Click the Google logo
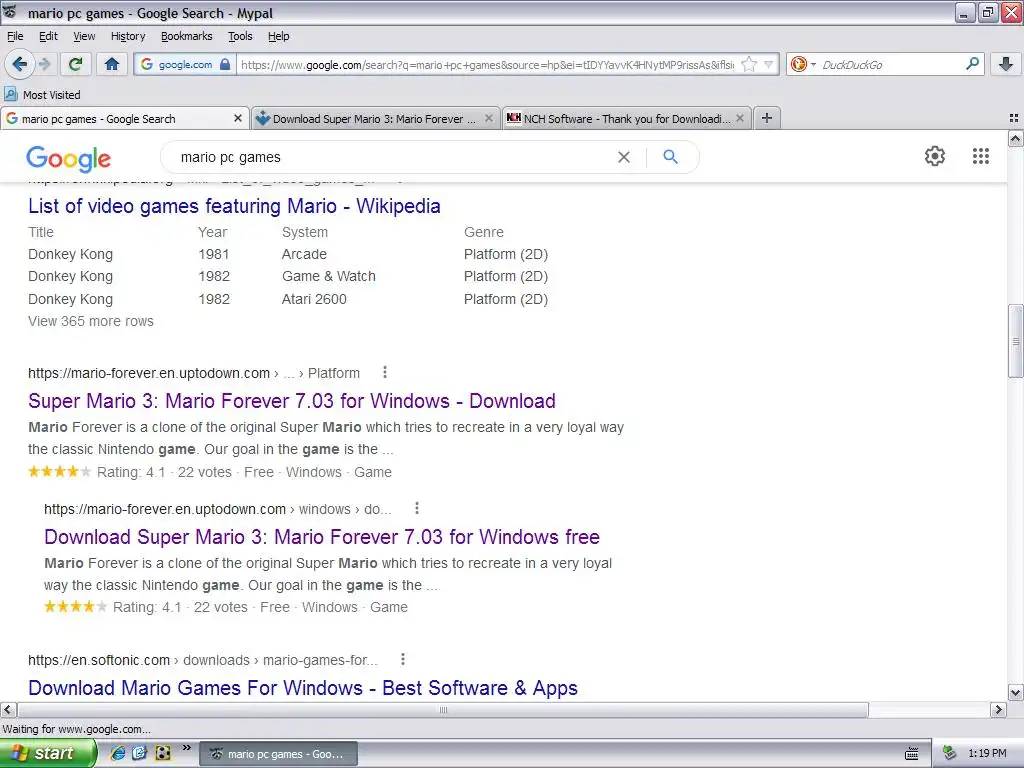 click(x=69, y=159)
